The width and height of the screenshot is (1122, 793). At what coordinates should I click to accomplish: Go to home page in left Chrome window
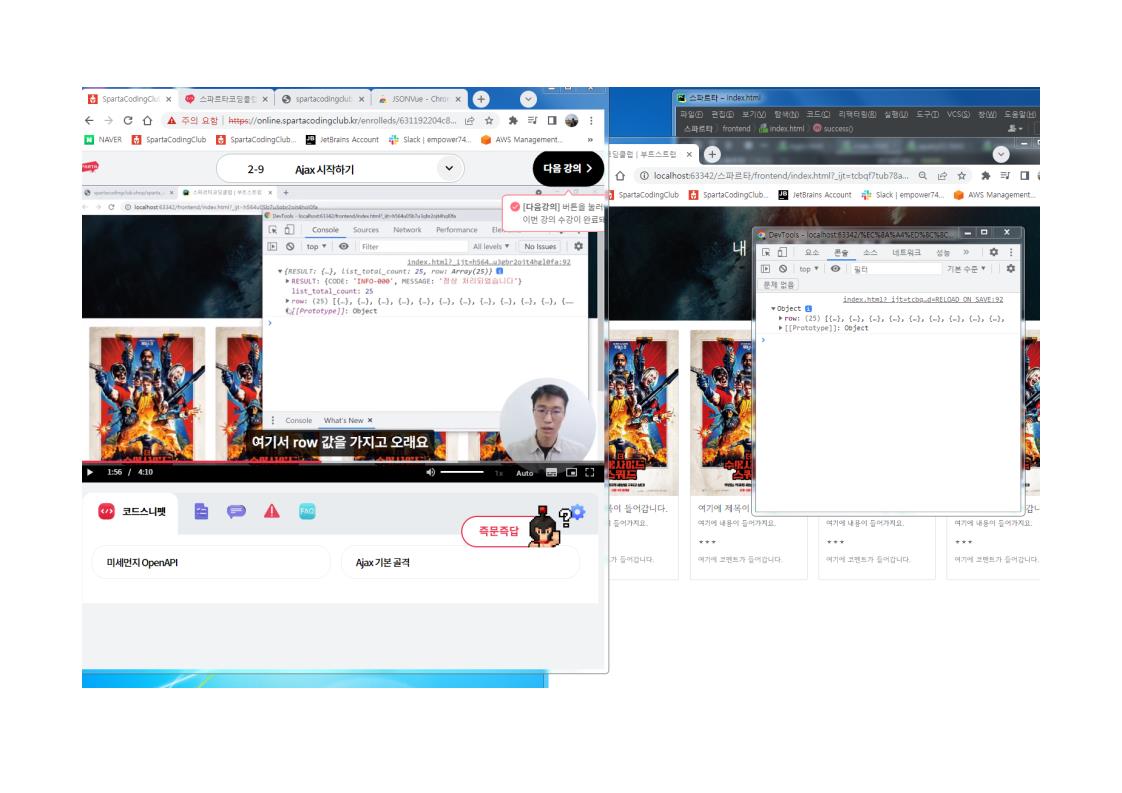(147, 120)
